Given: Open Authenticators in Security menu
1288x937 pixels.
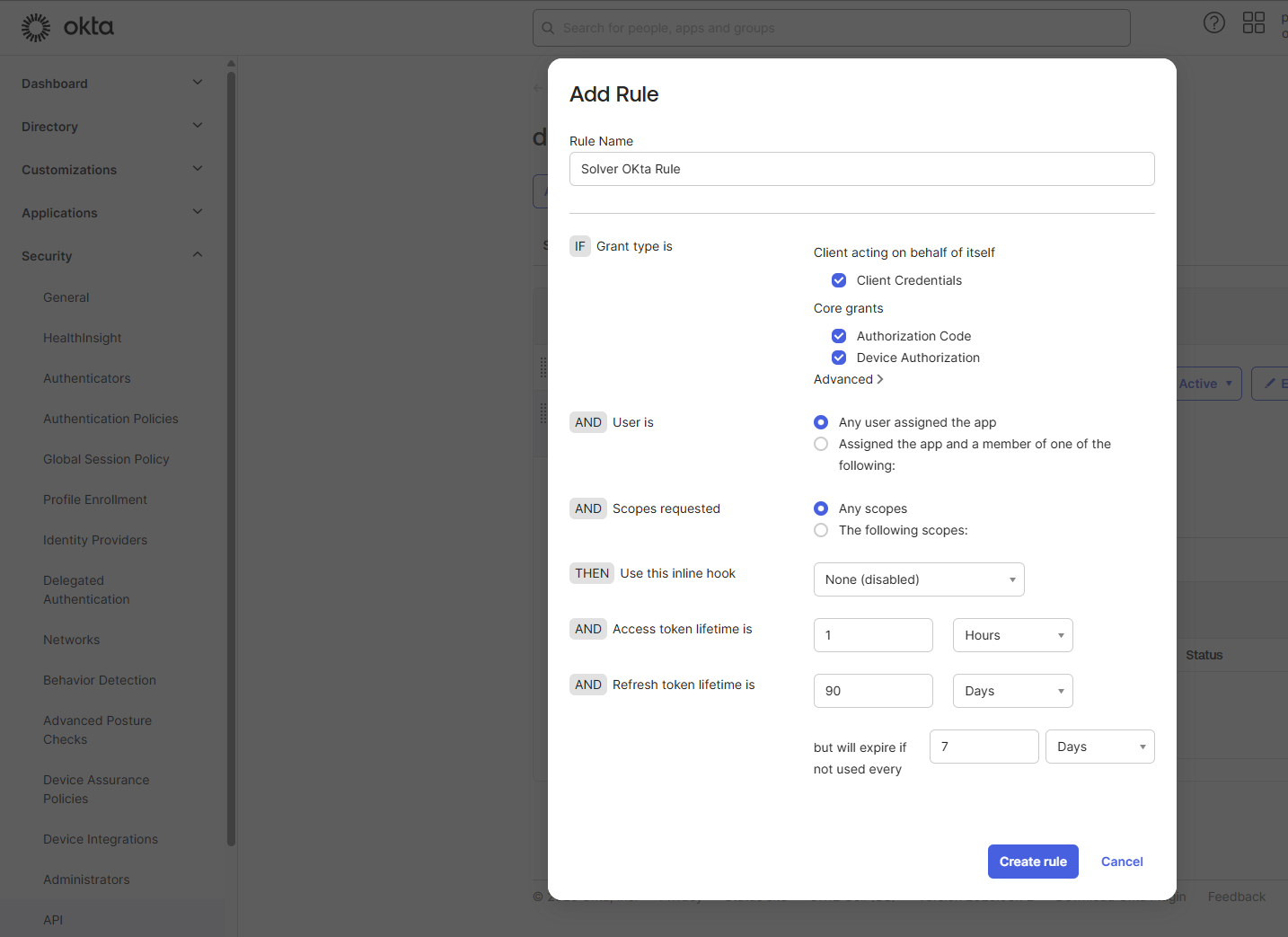Looking at the screenshot, I should click(87, 378).
